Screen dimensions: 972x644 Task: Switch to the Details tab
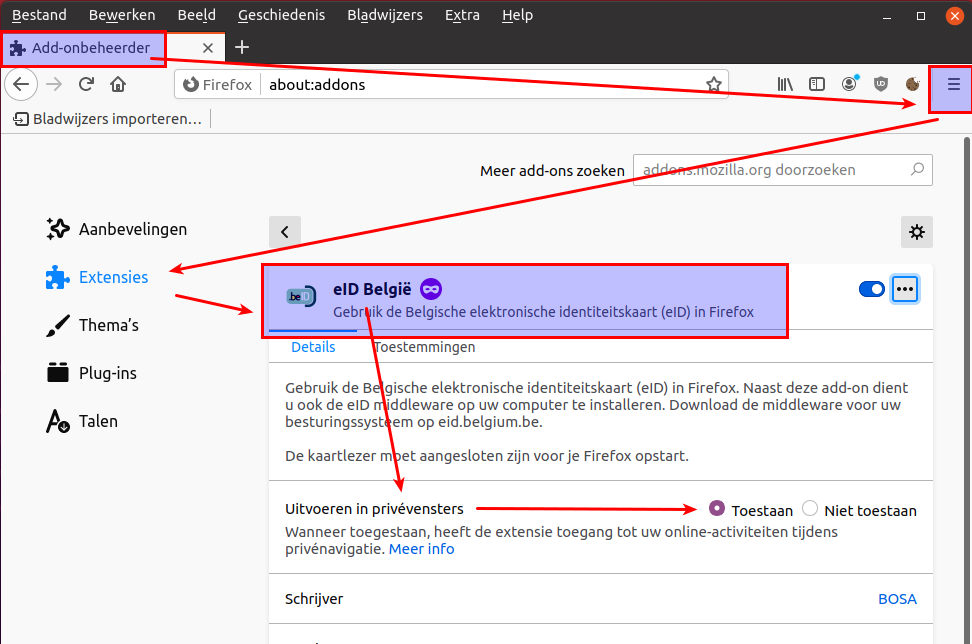point(313,347)
